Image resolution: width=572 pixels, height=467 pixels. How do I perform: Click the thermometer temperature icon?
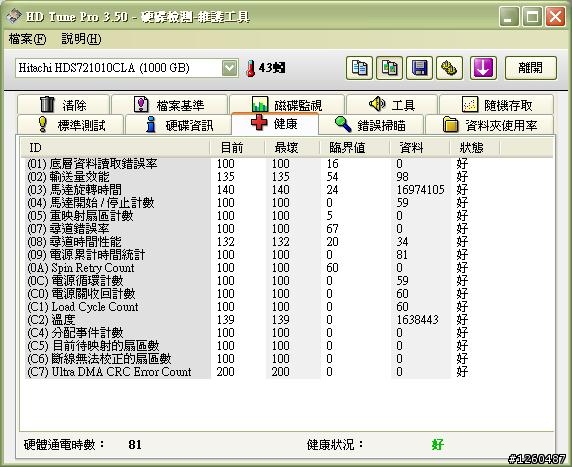click(251, 68)
